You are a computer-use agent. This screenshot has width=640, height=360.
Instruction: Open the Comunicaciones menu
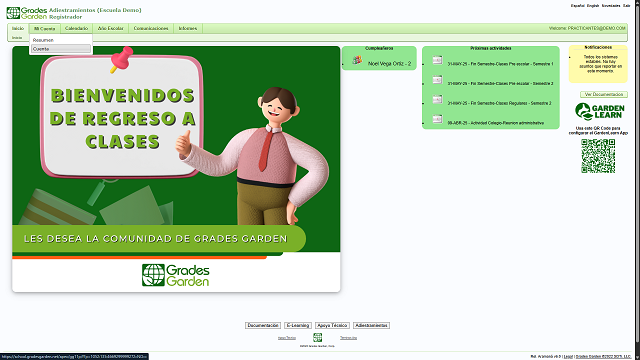pyautogui.click(x=151, y=28)
